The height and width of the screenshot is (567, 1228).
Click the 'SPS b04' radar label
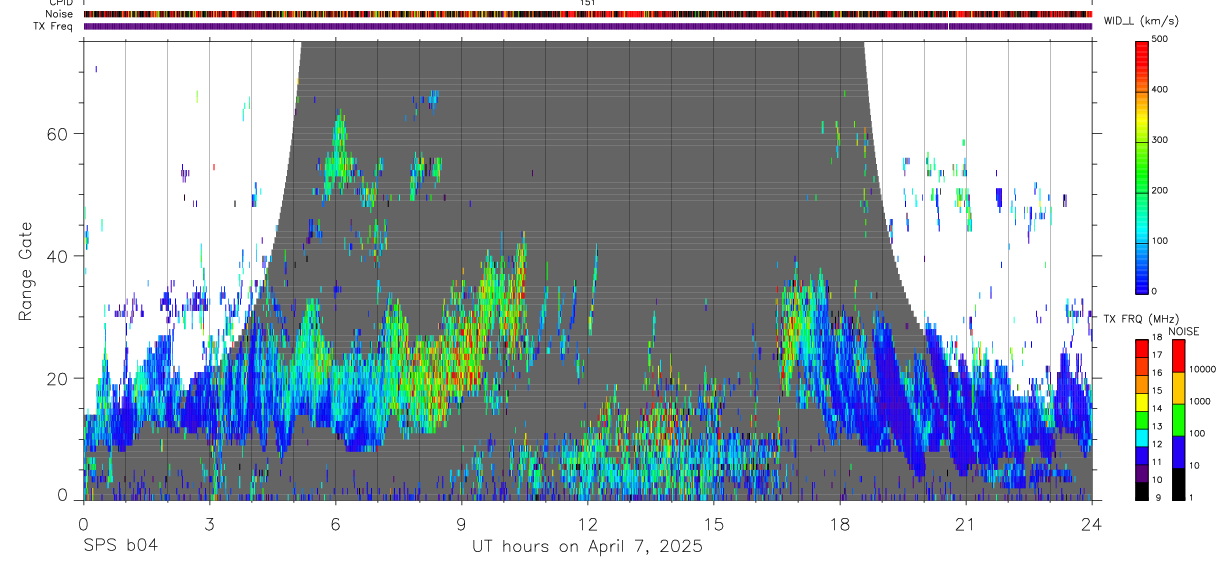click(120, 547)
